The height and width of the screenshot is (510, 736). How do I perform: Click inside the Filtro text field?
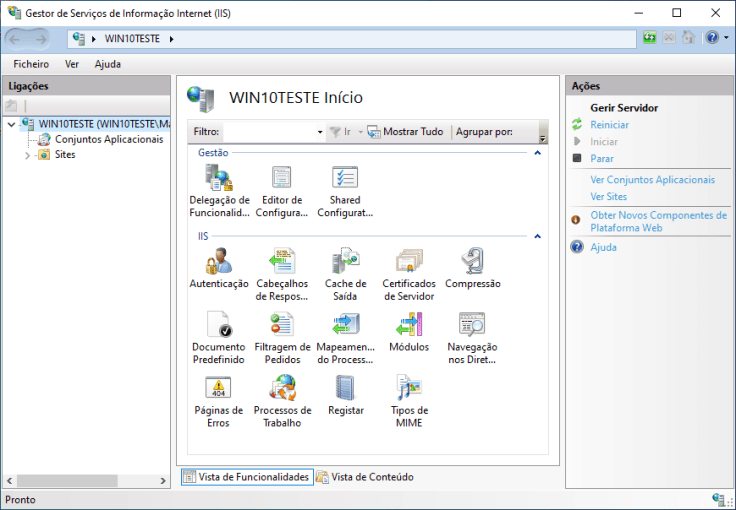coord(268,132)
